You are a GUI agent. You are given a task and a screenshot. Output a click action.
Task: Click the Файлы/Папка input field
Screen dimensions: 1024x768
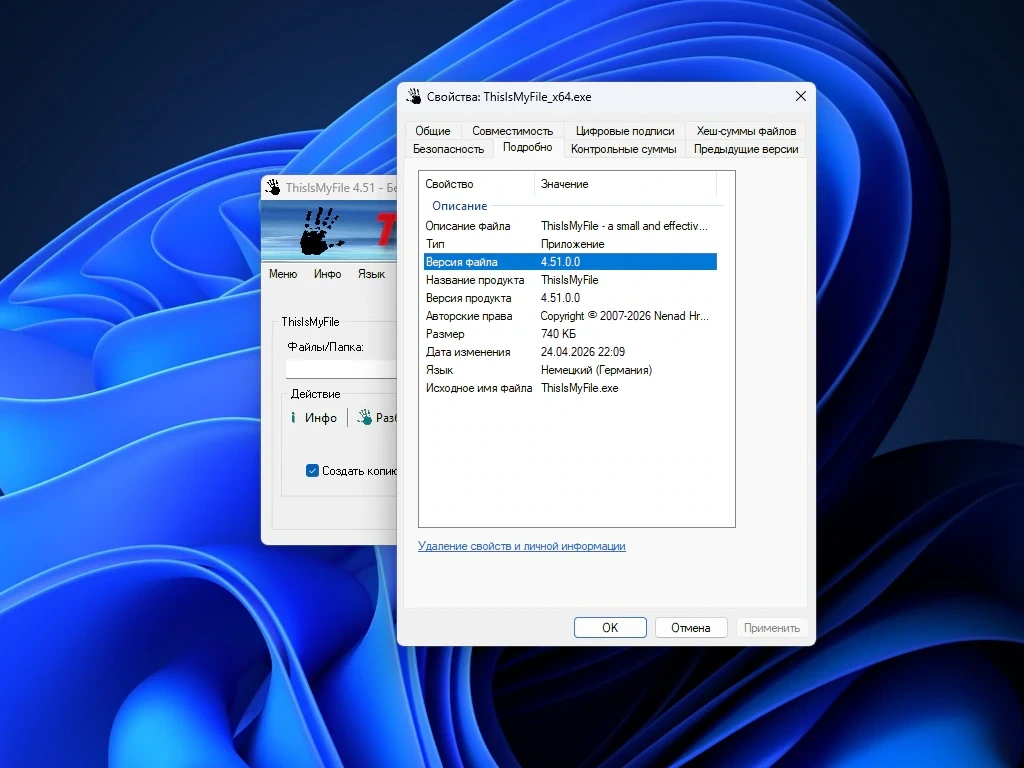click(341, 369)
